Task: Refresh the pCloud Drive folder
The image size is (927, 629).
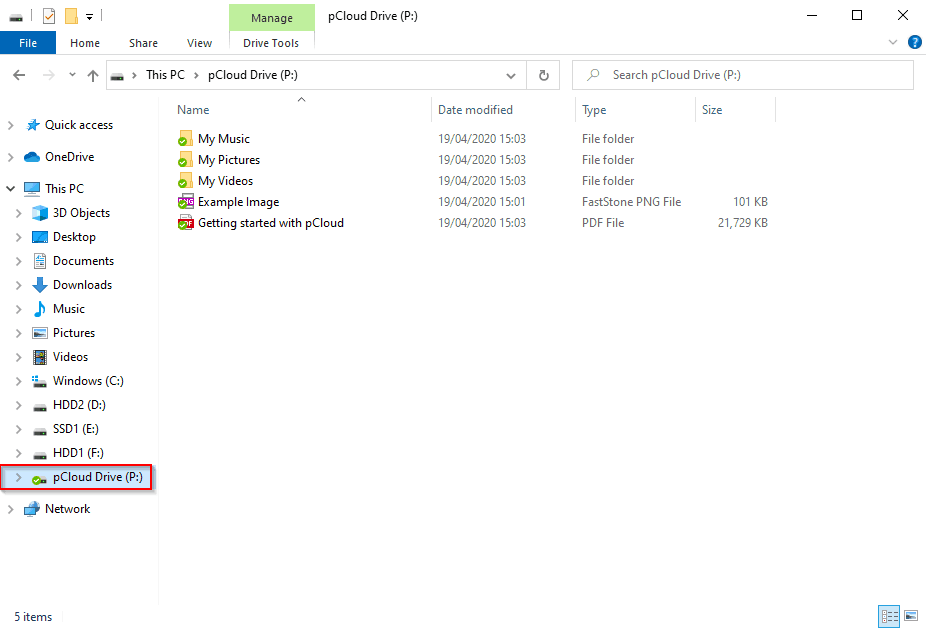Action: [543, 75]
